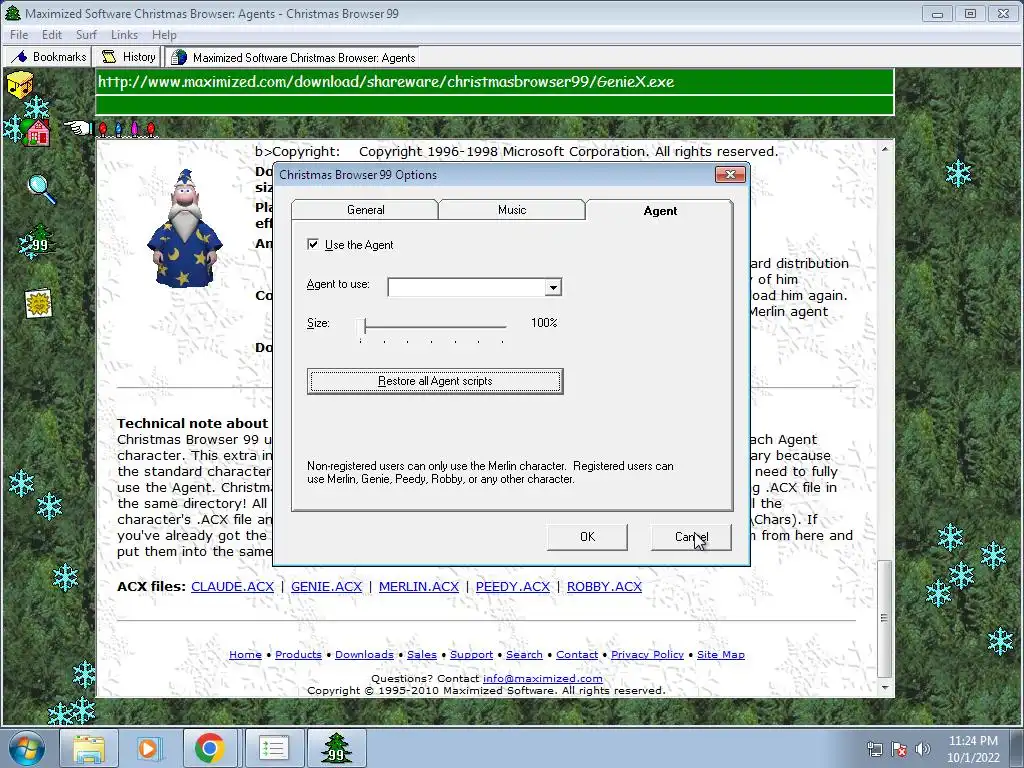Click Cancel in options dialog
1024x768 pixels.
(691, 537)
